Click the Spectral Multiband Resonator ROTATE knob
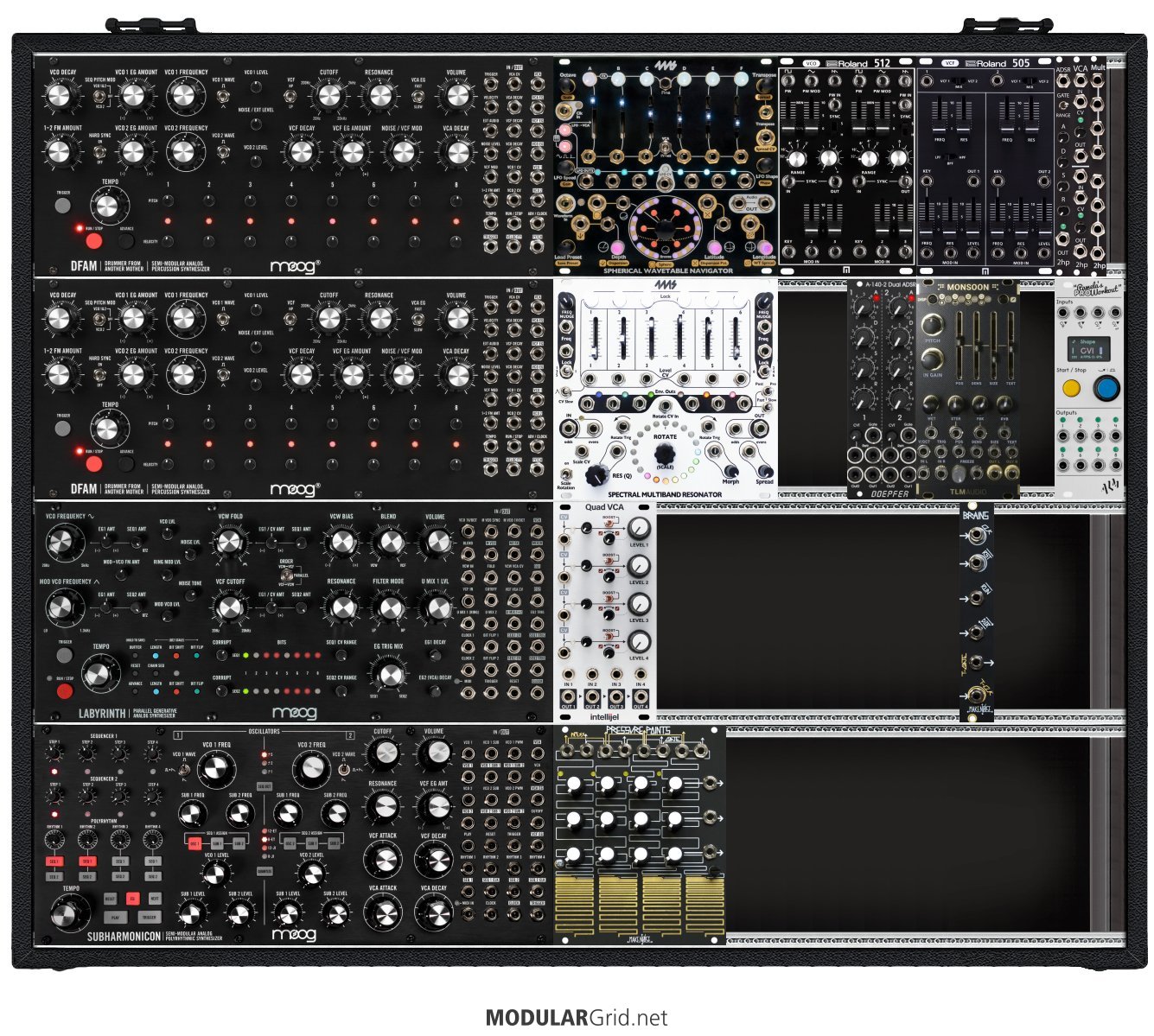Screen dimensions: 1154x1036 pos(664,452)
